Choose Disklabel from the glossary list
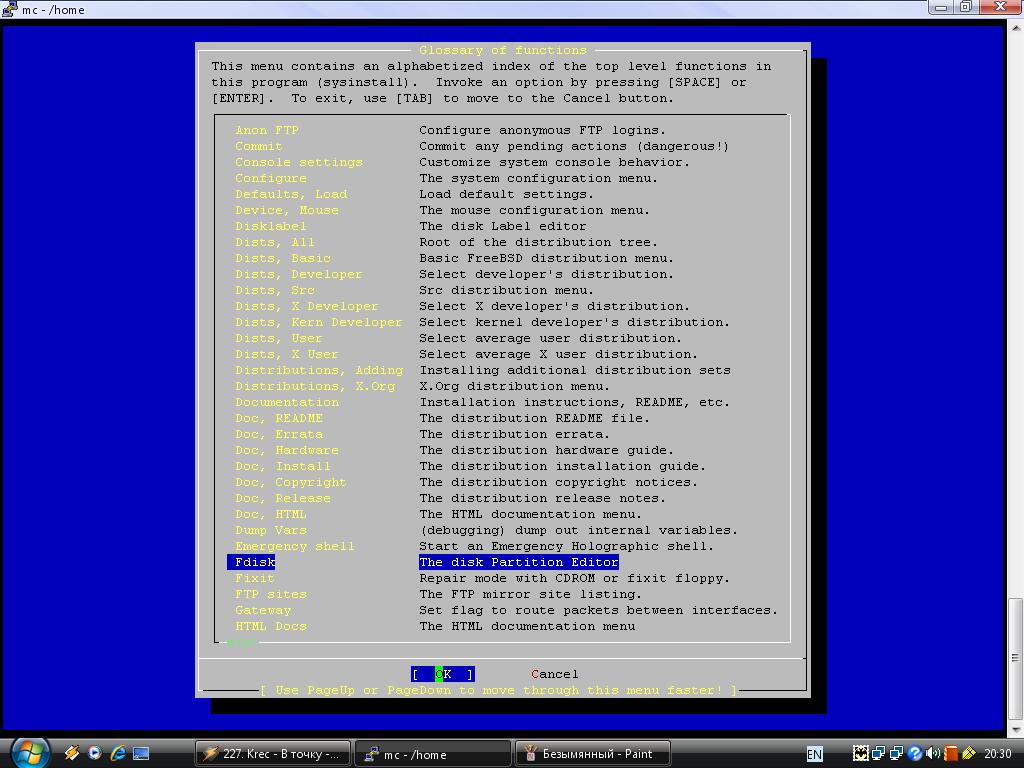This screenshot has height=768, width=1024. click(x=270, y=226)
